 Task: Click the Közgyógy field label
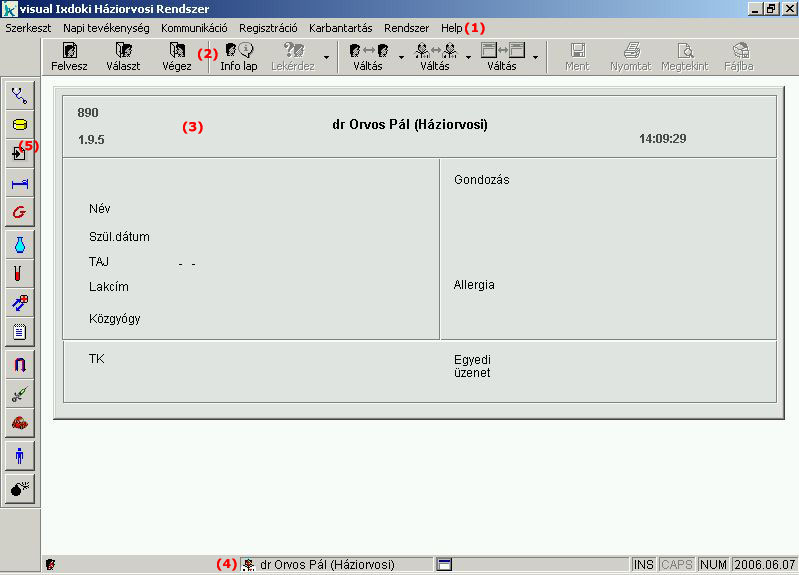[x=115, y=319]
